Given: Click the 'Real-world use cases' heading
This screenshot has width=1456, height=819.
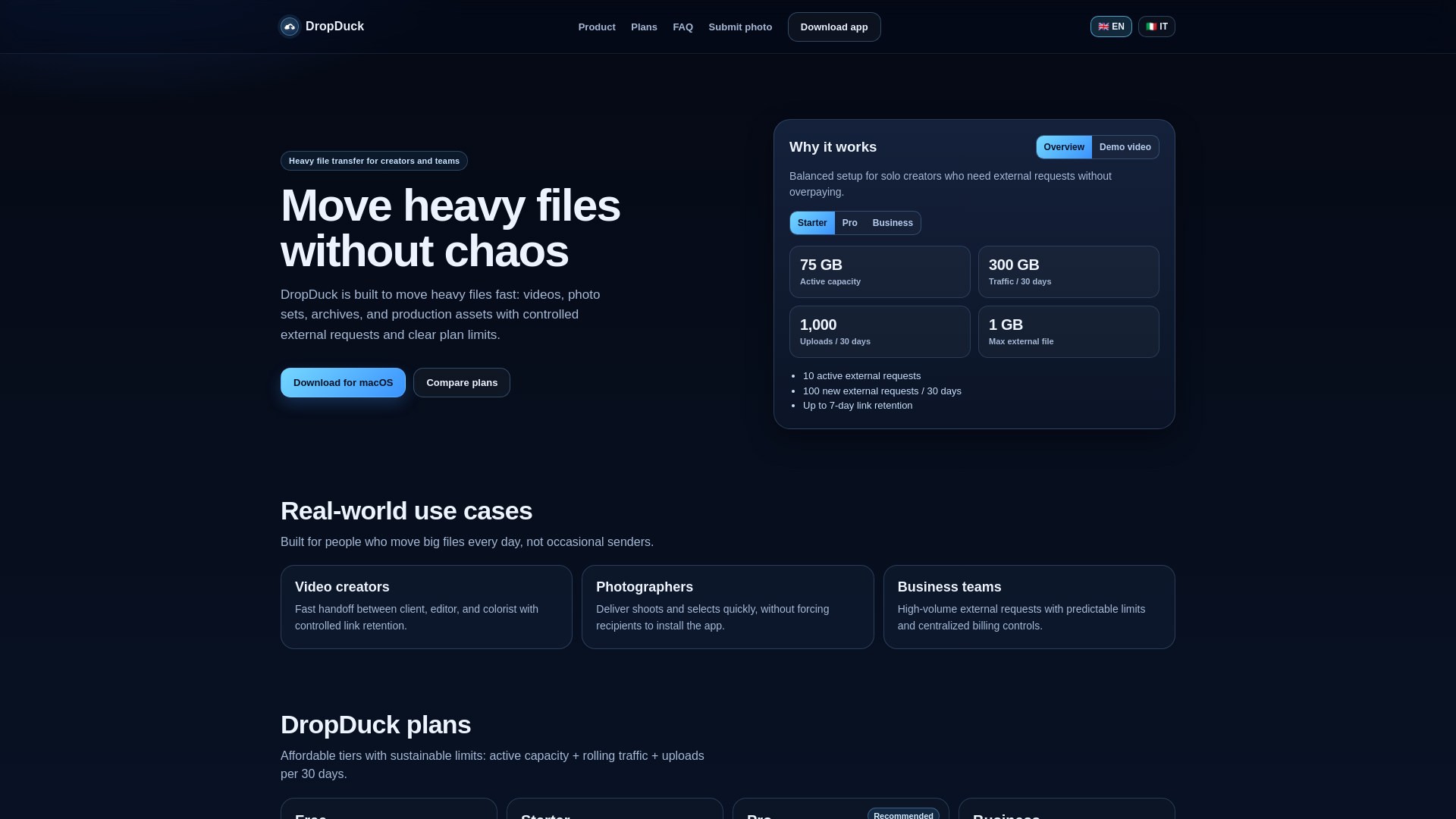Looking at the screenshot, I should tap(406, 511).
